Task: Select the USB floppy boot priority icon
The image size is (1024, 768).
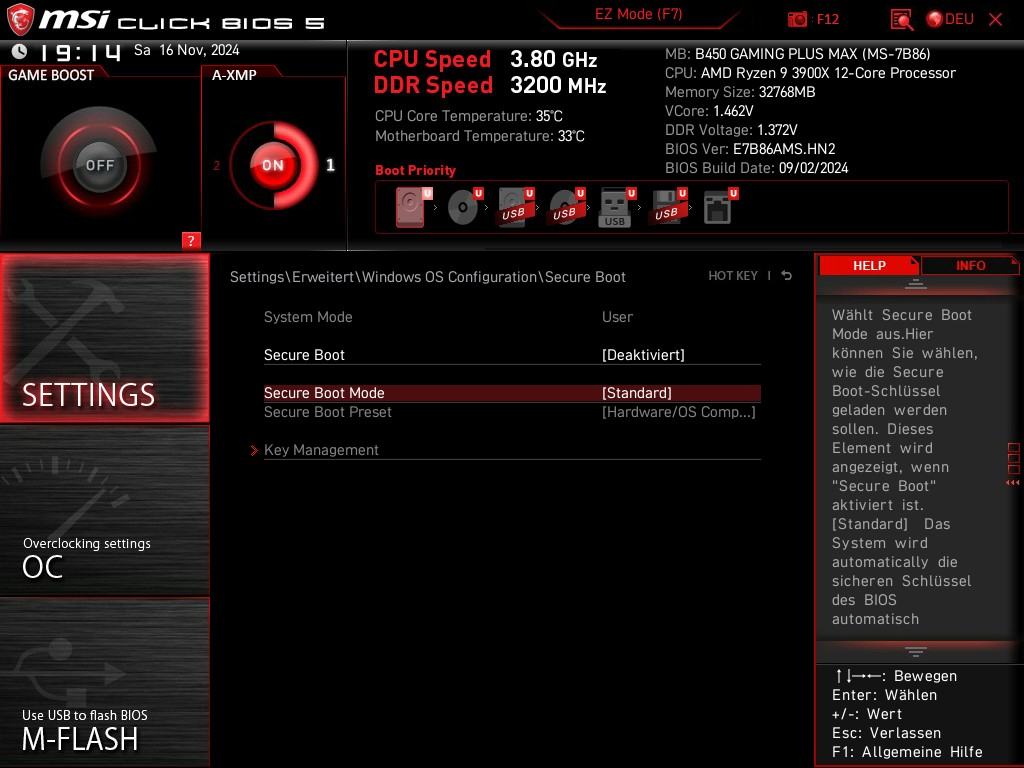Action: click(x=668, y=207)
